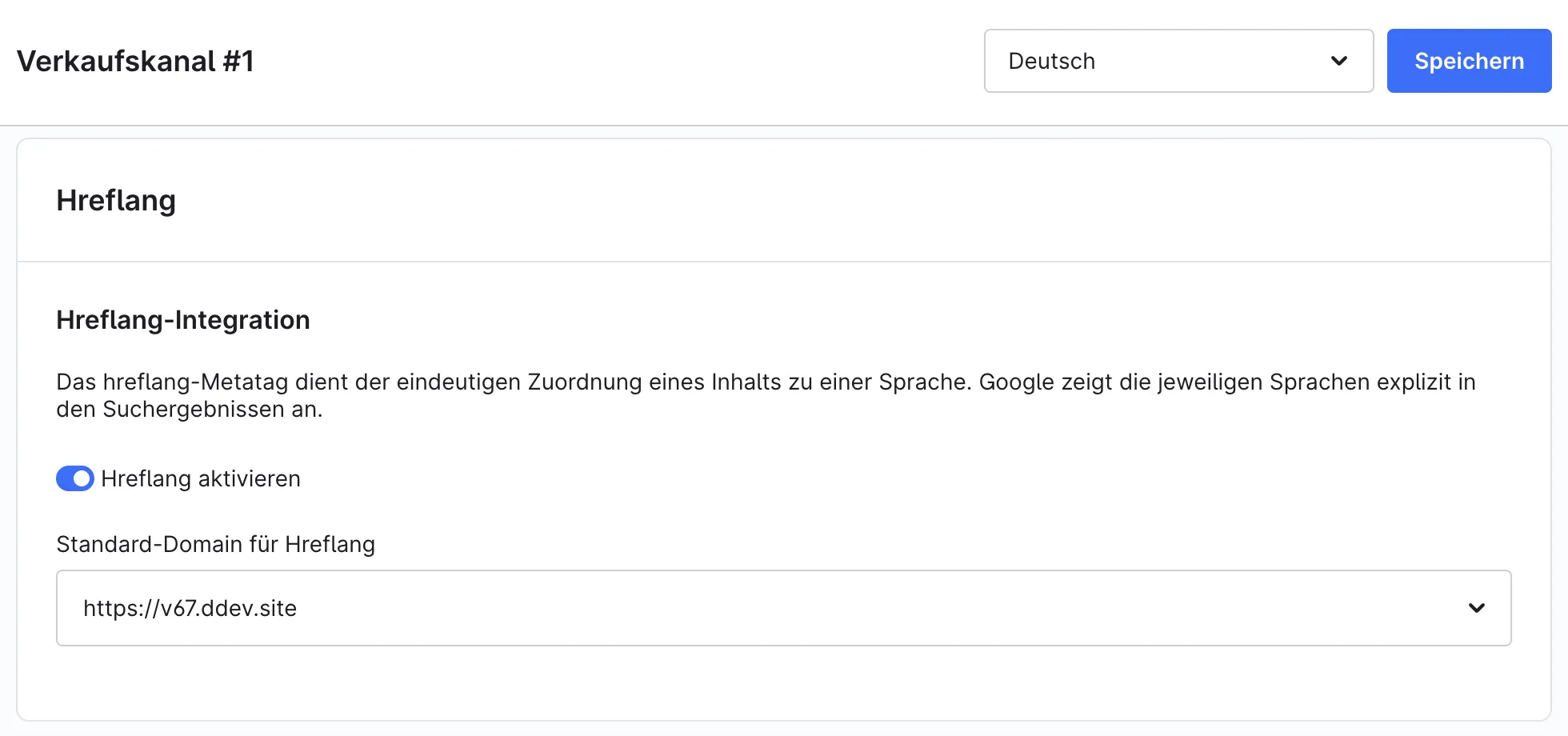Click the 'Deutsch' text in language selector
The width and height of the screenshot is (1568, 736).
[x=1052, y=61]
